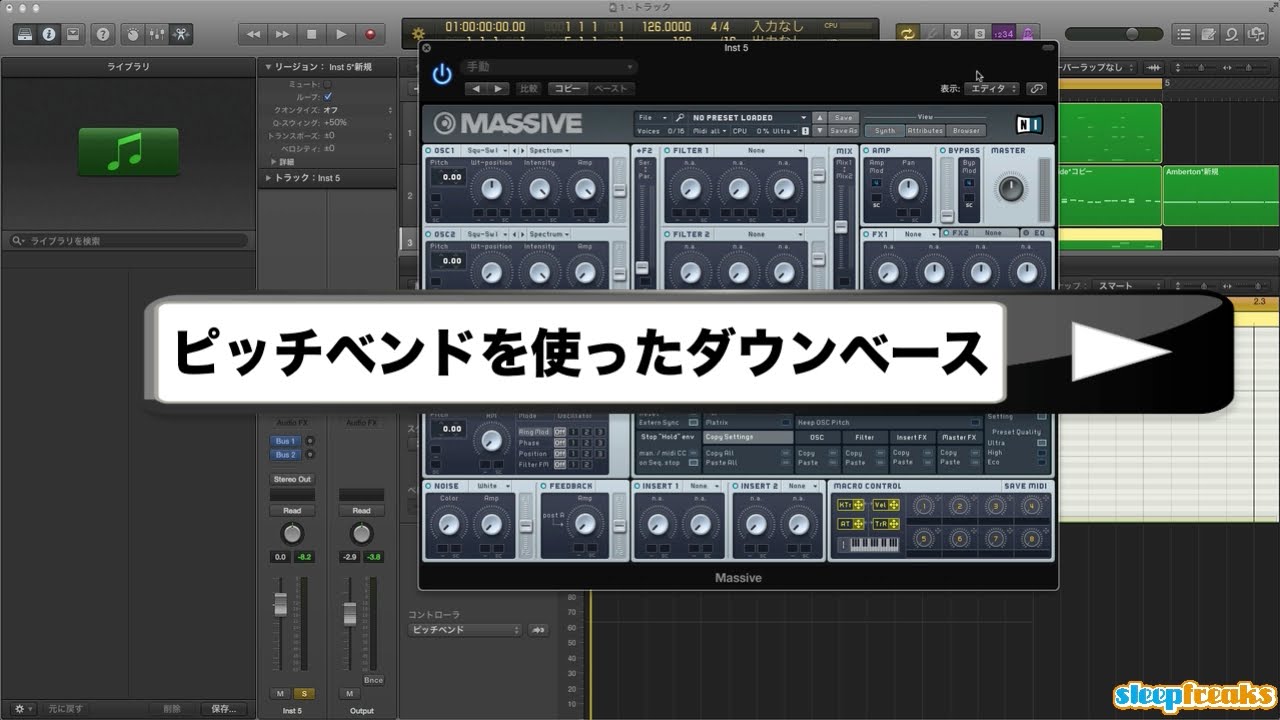
Task: Open the Toolbar display icon
Action: pyautogui.click(x=72, y=33)
